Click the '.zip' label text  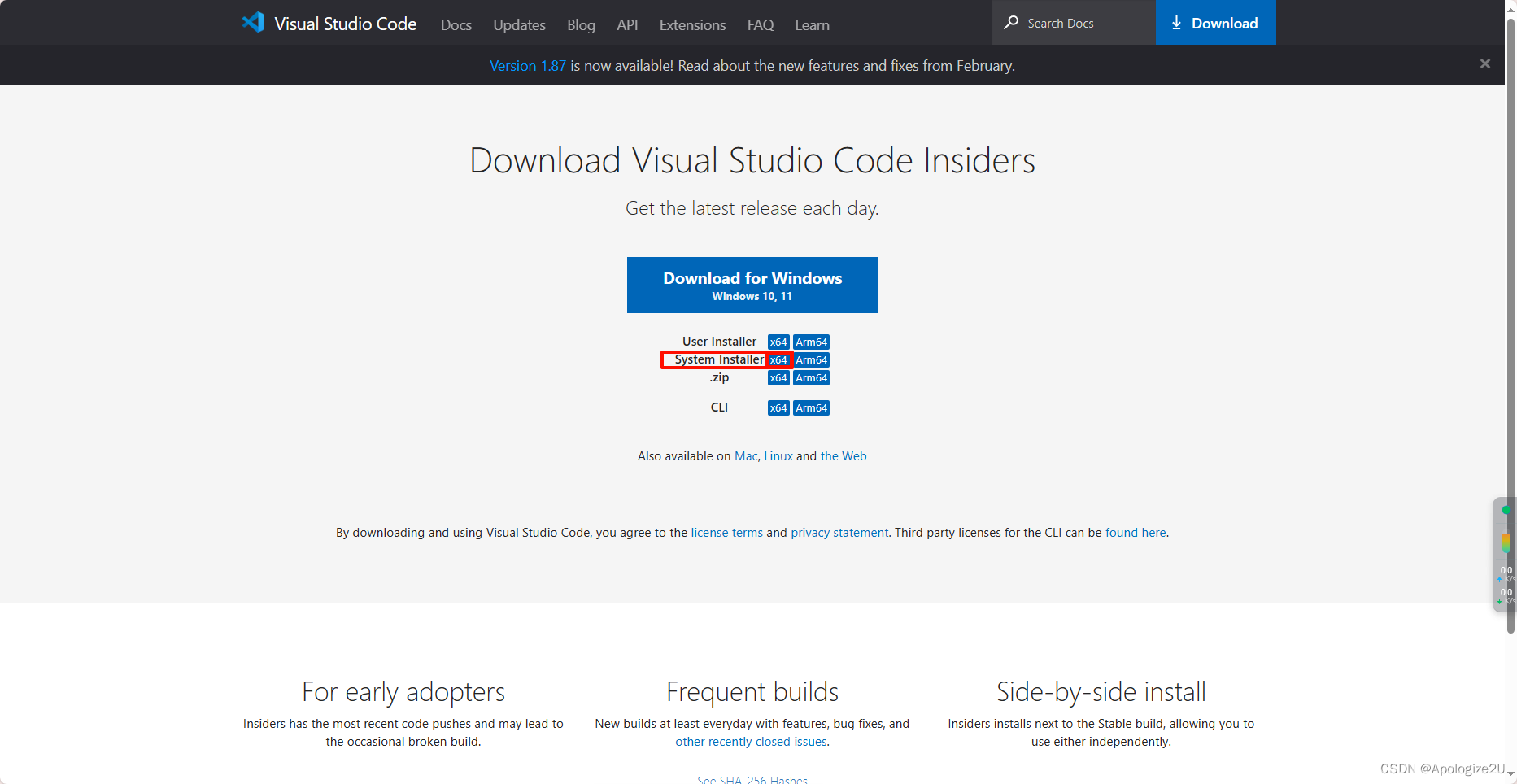[719, 377]
